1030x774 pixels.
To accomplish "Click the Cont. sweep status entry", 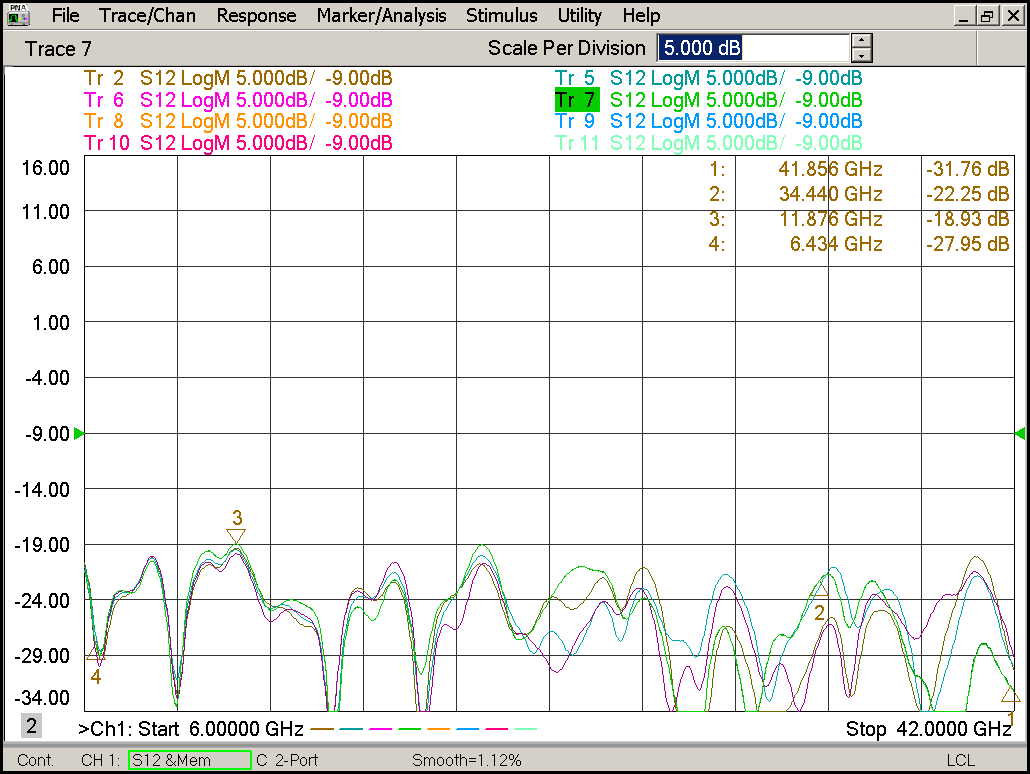I will point(35,760).
